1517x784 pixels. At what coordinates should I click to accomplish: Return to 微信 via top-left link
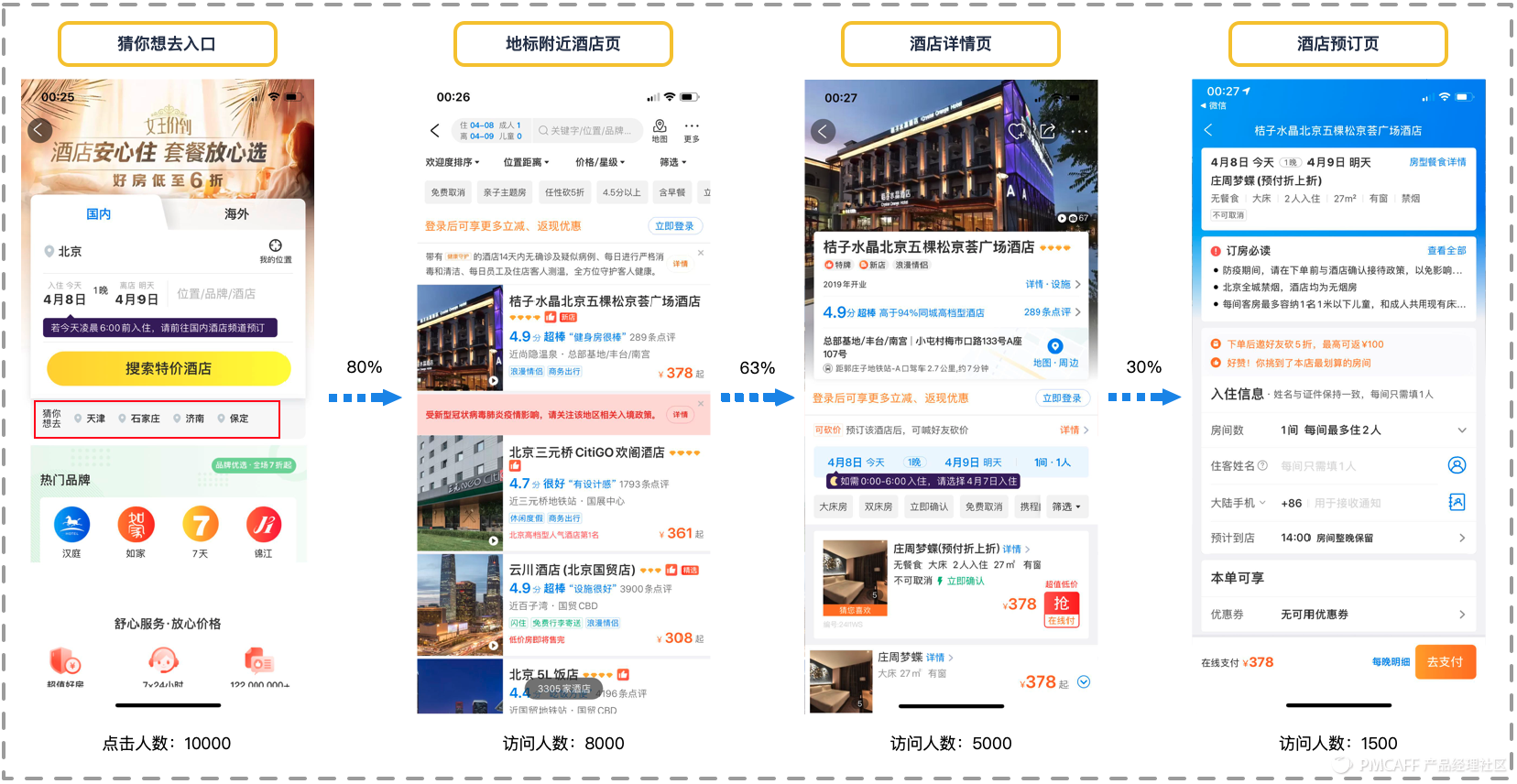click(1213, 106)
